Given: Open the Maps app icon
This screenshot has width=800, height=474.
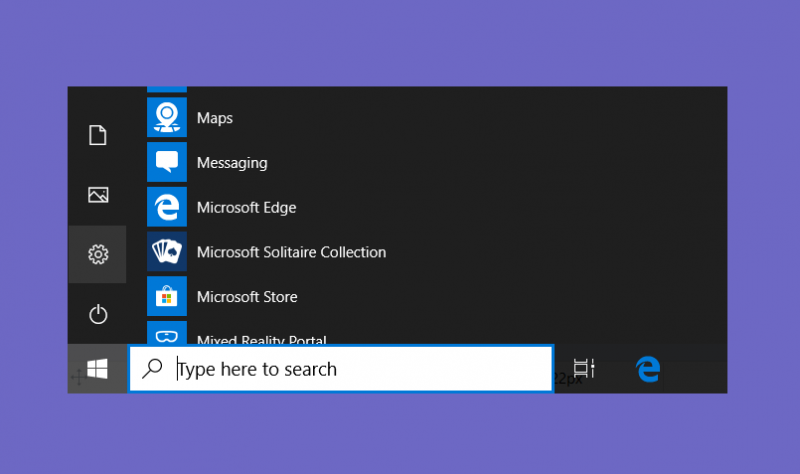Looking at the screenshot, I should pos(167,117).
